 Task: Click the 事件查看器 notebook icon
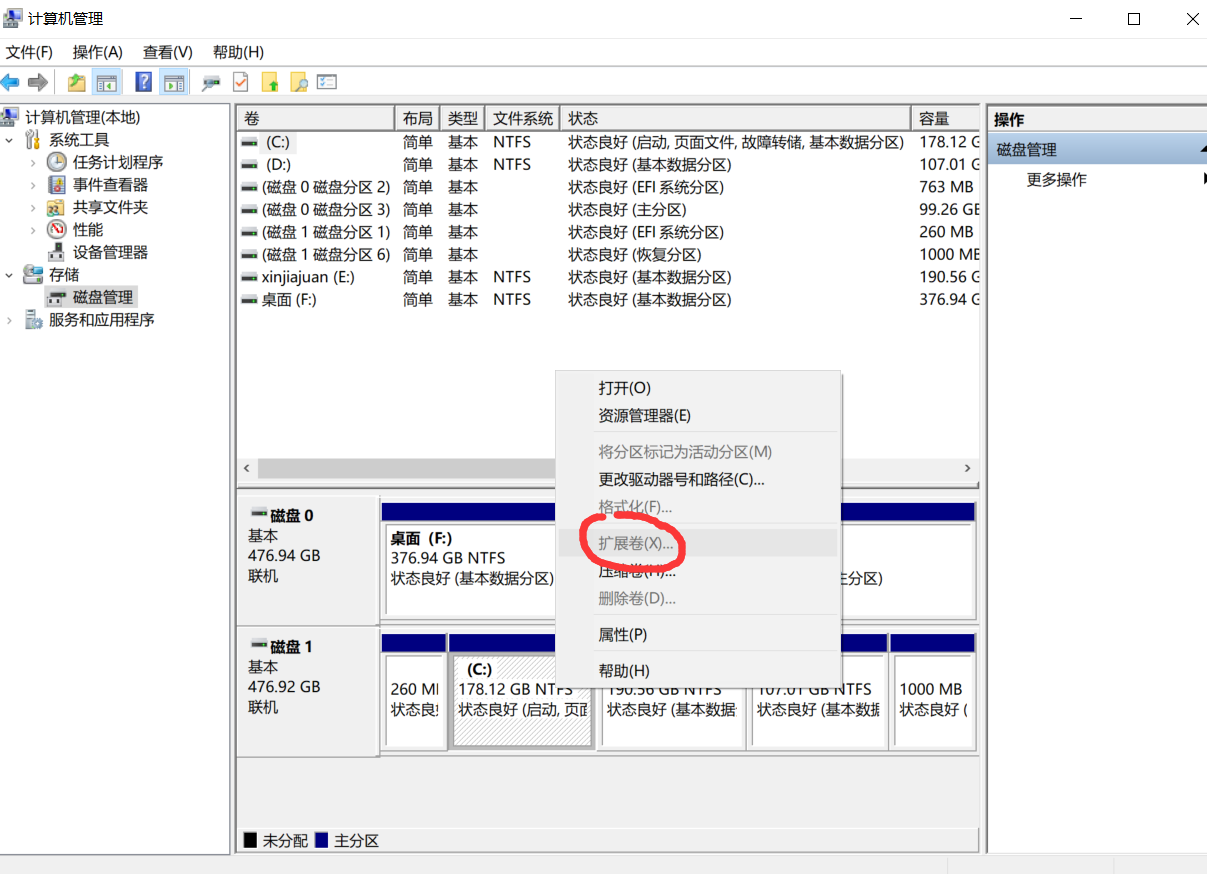(57, 185)
